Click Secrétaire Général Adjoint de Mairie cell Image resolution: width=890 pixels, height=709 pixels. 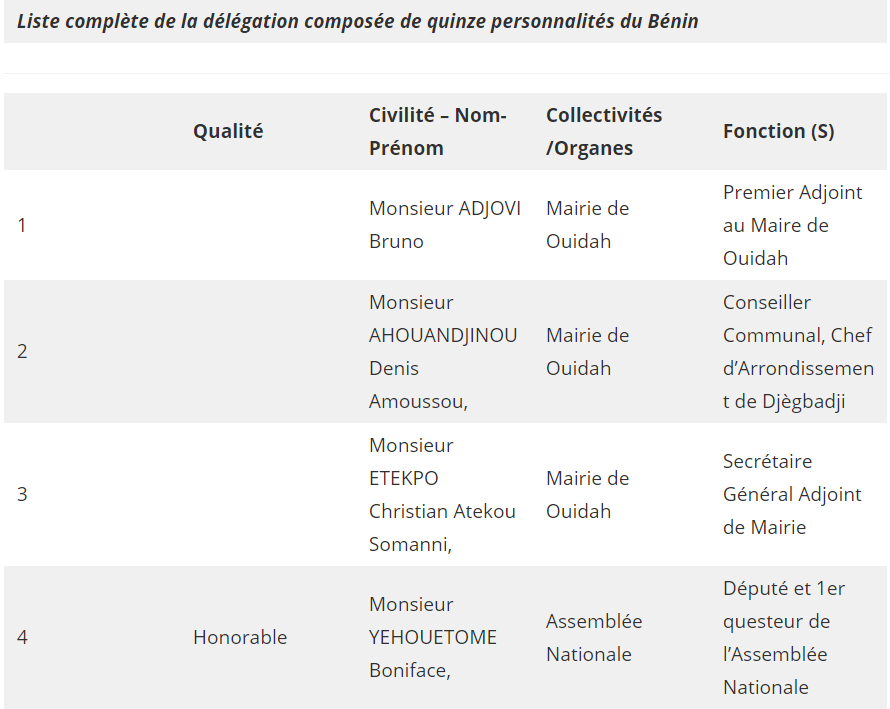(792, 494)
